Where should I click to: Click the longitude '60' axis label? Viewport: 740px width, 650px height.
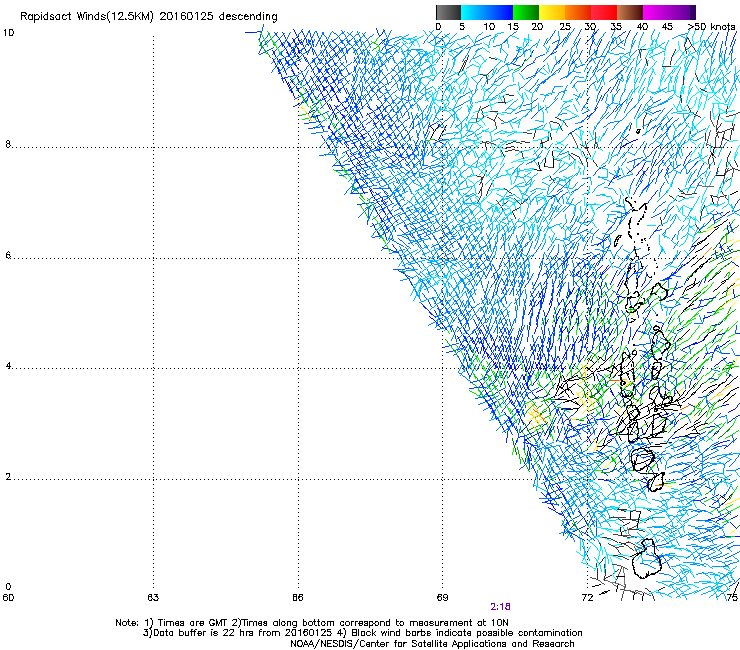coord(8,598)
